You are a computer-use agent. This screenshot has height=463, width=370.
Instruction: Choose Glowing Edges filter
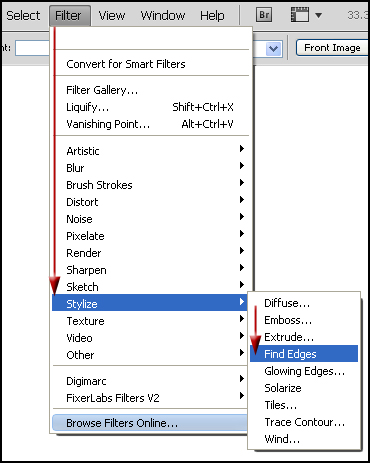point(304,371)
